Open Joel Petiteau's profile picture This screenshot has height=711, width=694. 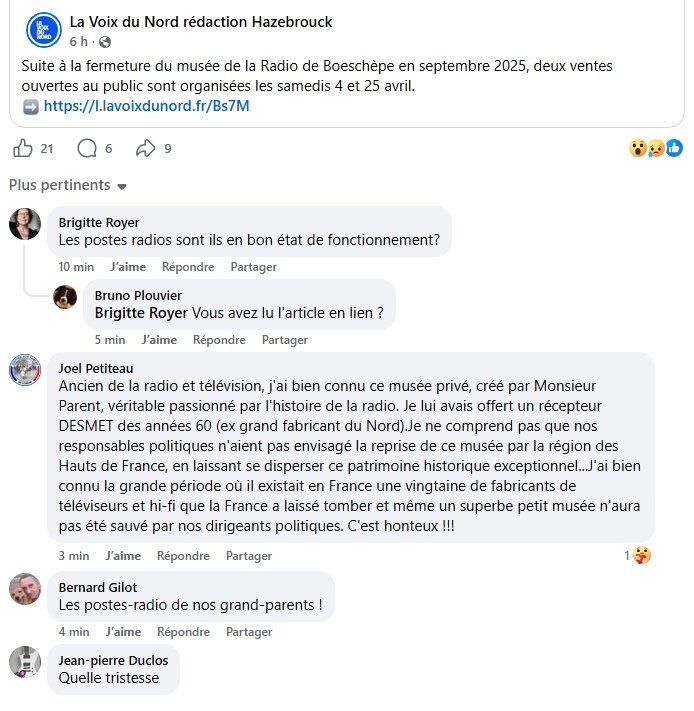tap(25, 369)
